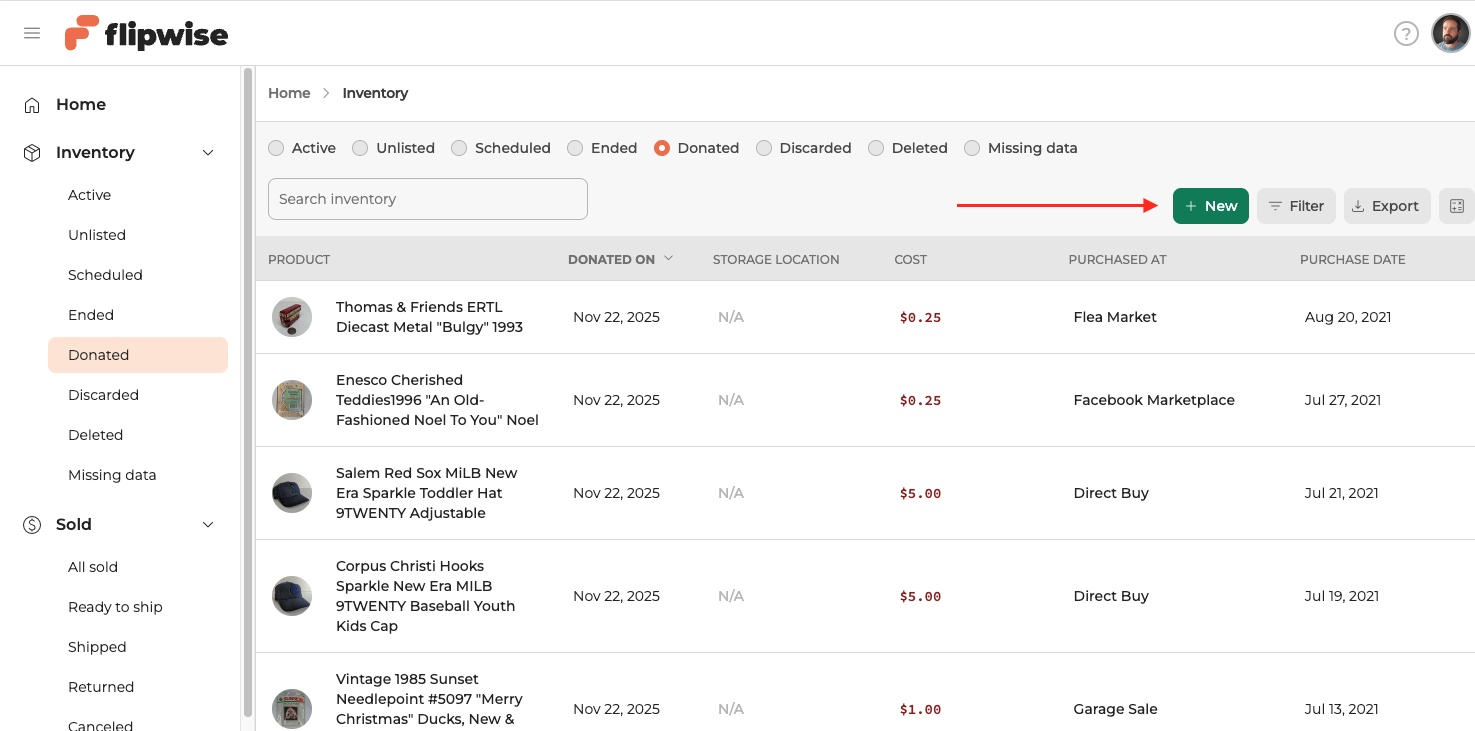Image resolution: width=1475 pixels, height=731 pixels.
Task: Click the green New button
Action: [x=1210, y=206]
